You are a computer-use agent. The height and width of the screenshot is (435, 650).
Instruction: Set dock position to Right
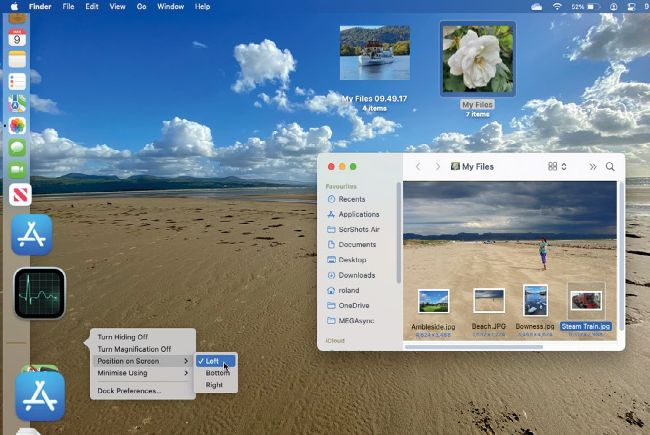pos(214,385)
